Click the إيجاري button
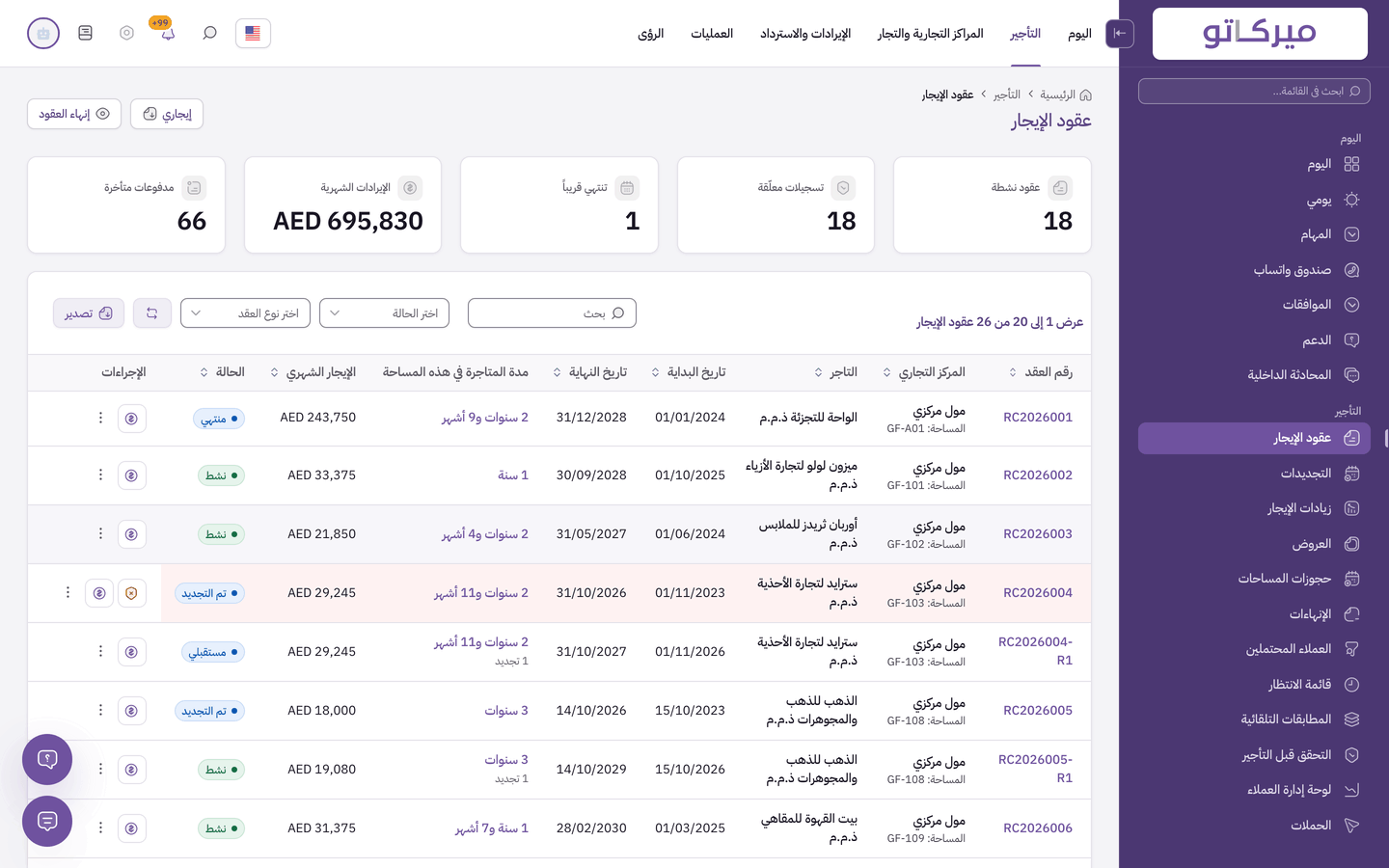Image resolution: width=1389 pixels, height=868 pixels. coord(167,114)
